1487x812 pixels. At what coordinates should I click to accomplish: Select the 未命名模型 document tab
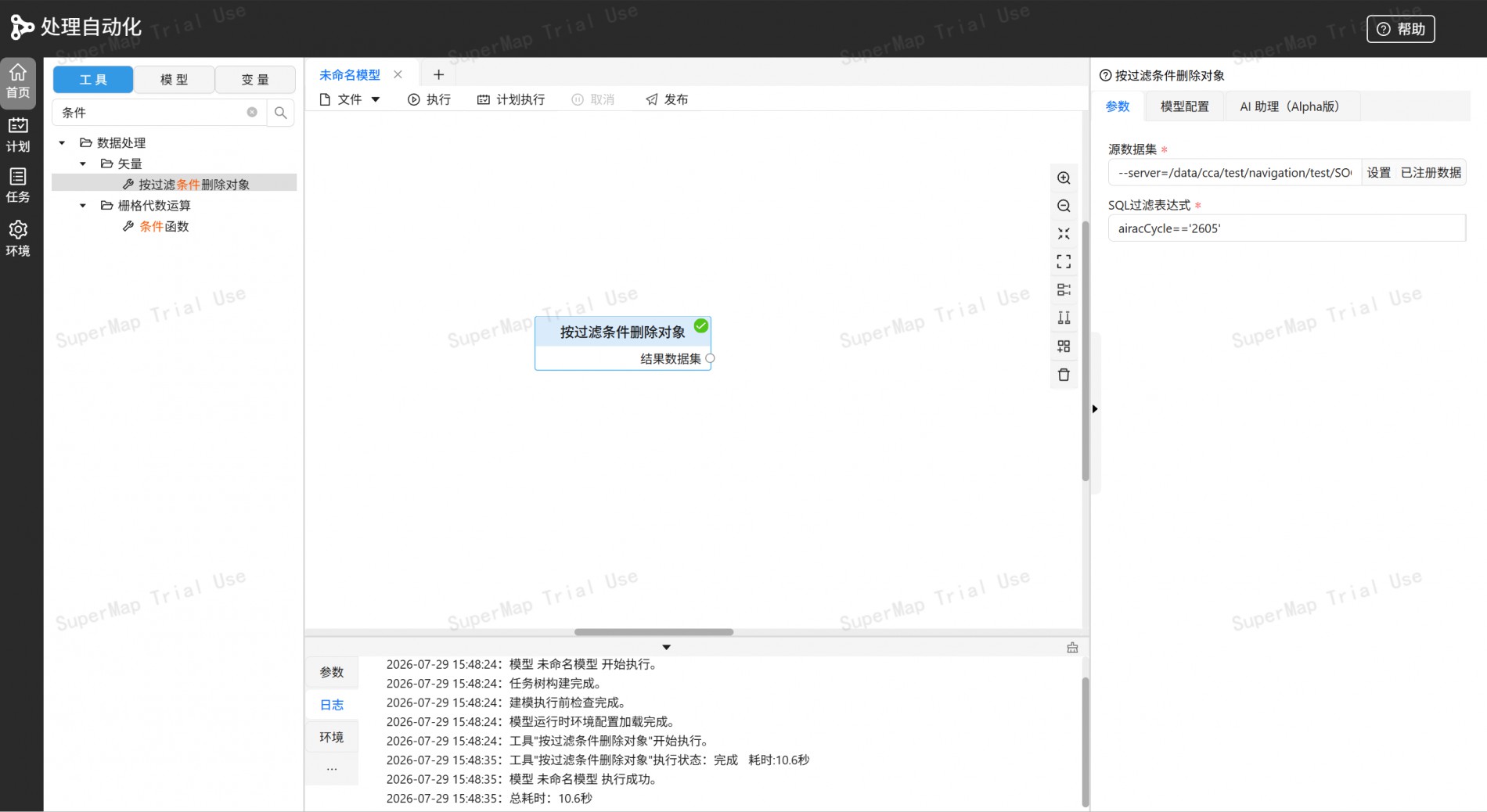(350, 74)
